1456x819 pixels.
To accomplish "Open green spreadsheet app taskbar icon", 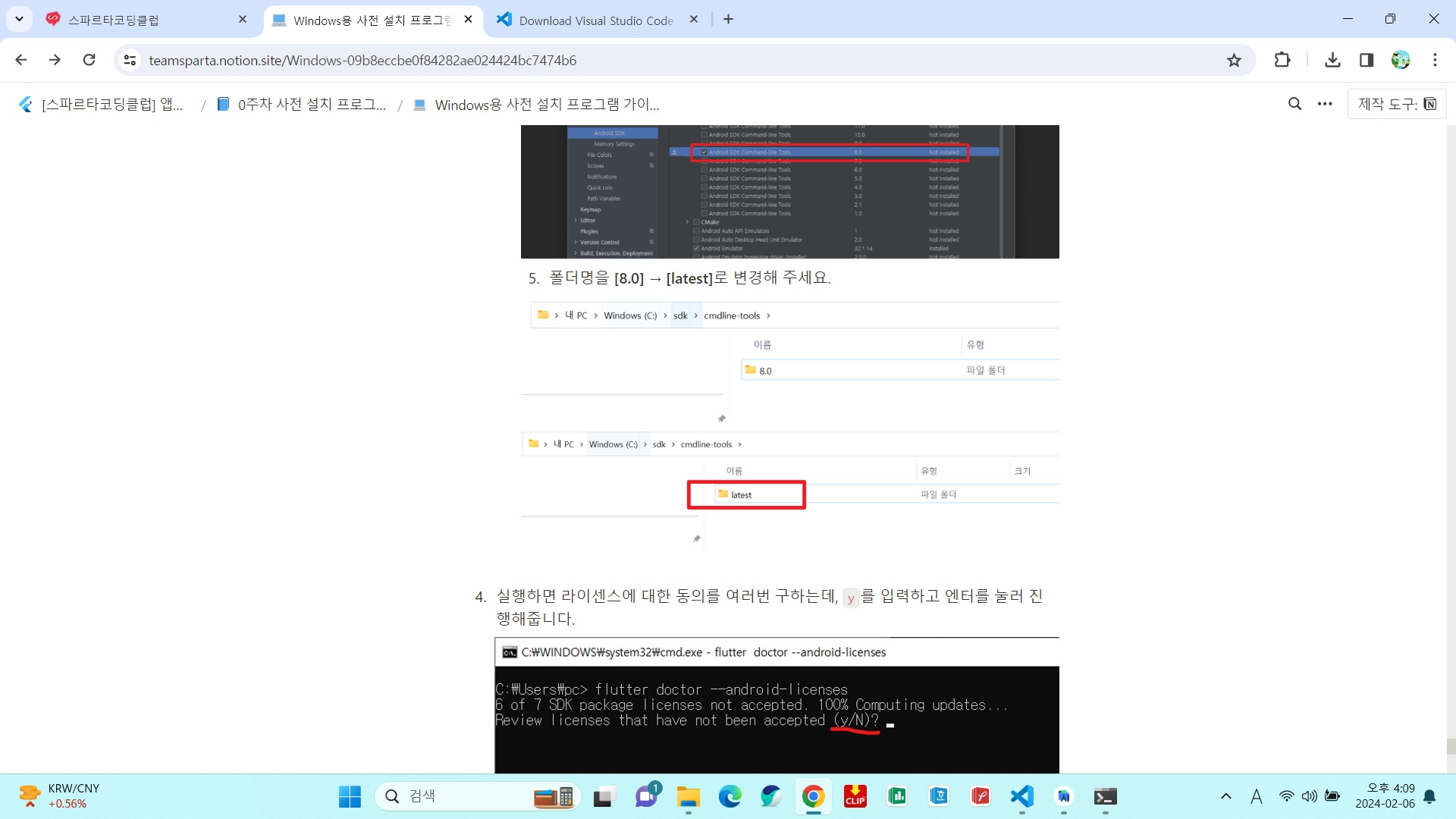I will point(897,796).
